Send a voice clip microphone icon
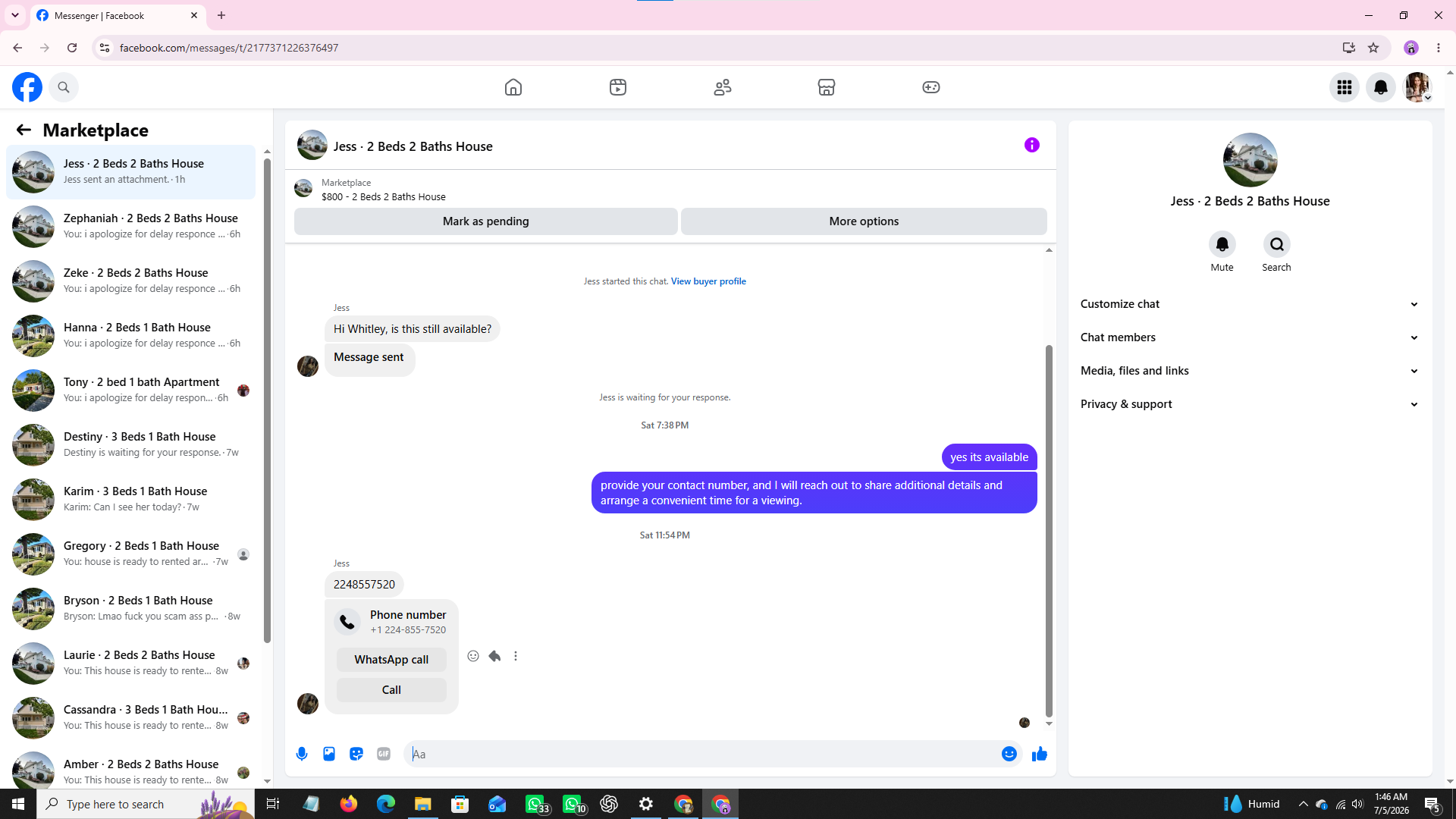The width and height of the screenshot is (1456, 819). pos(302,754)
